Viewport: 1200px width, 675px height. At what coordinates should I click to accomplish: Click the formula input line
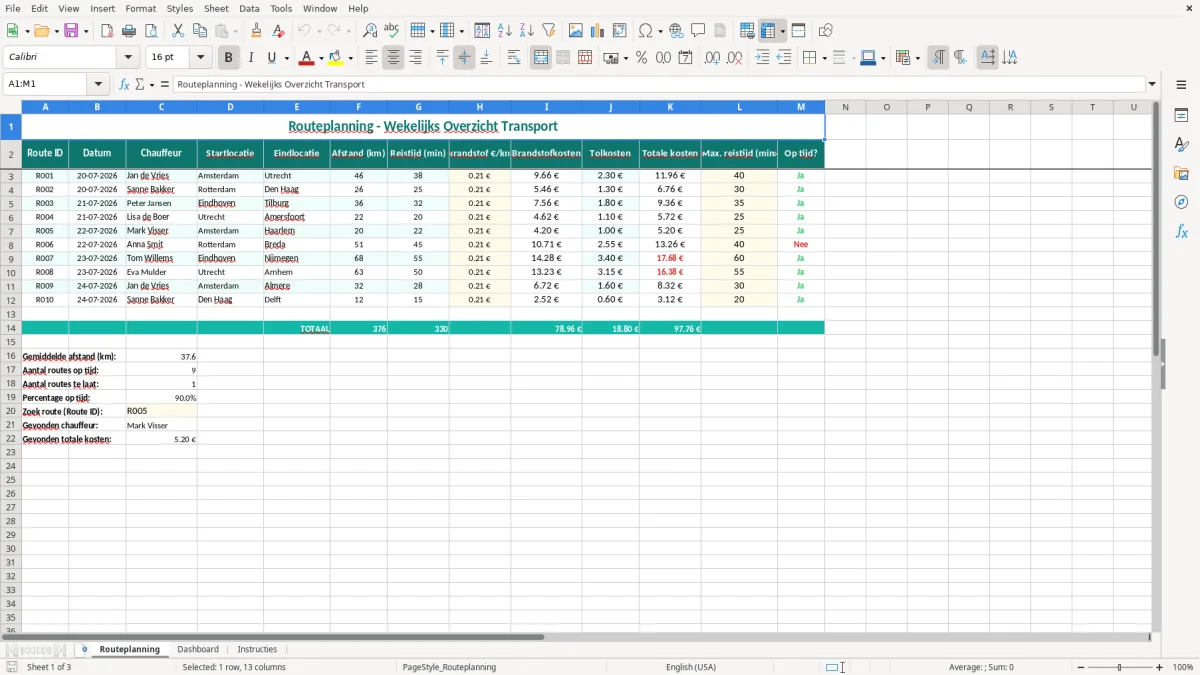[x=658, y=84]
